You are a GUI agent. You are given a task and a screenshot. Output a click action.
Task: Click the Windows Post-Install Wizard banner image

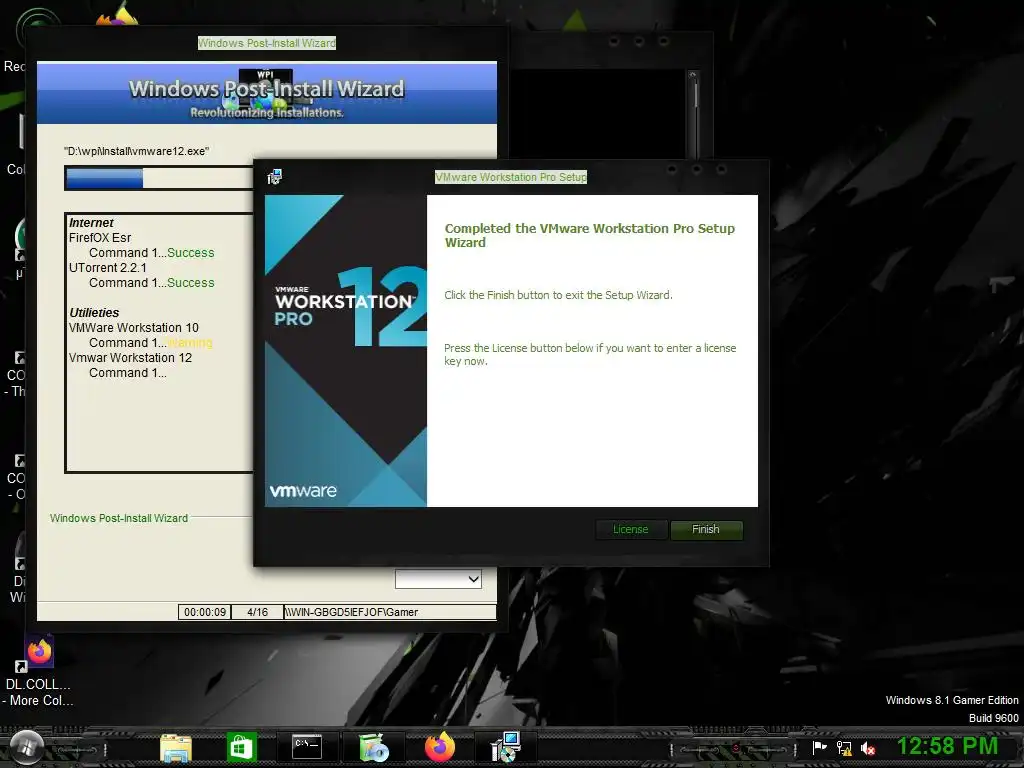pos(266,93)
